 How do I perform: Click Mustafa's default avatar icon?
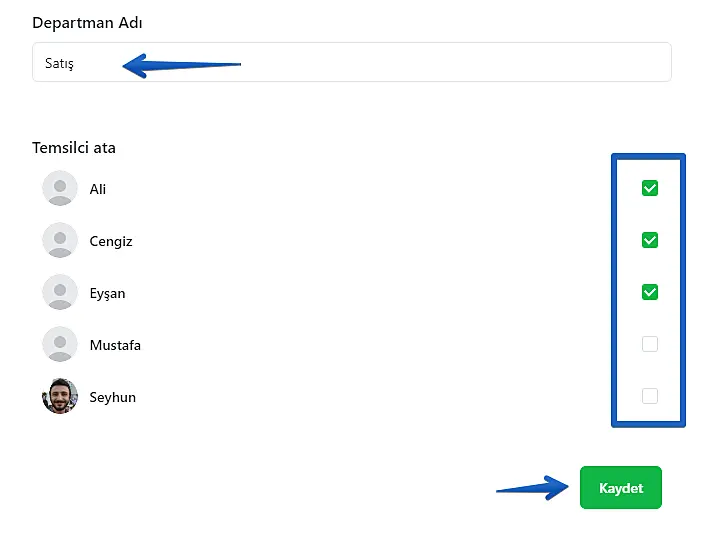(x=60, y=344)
